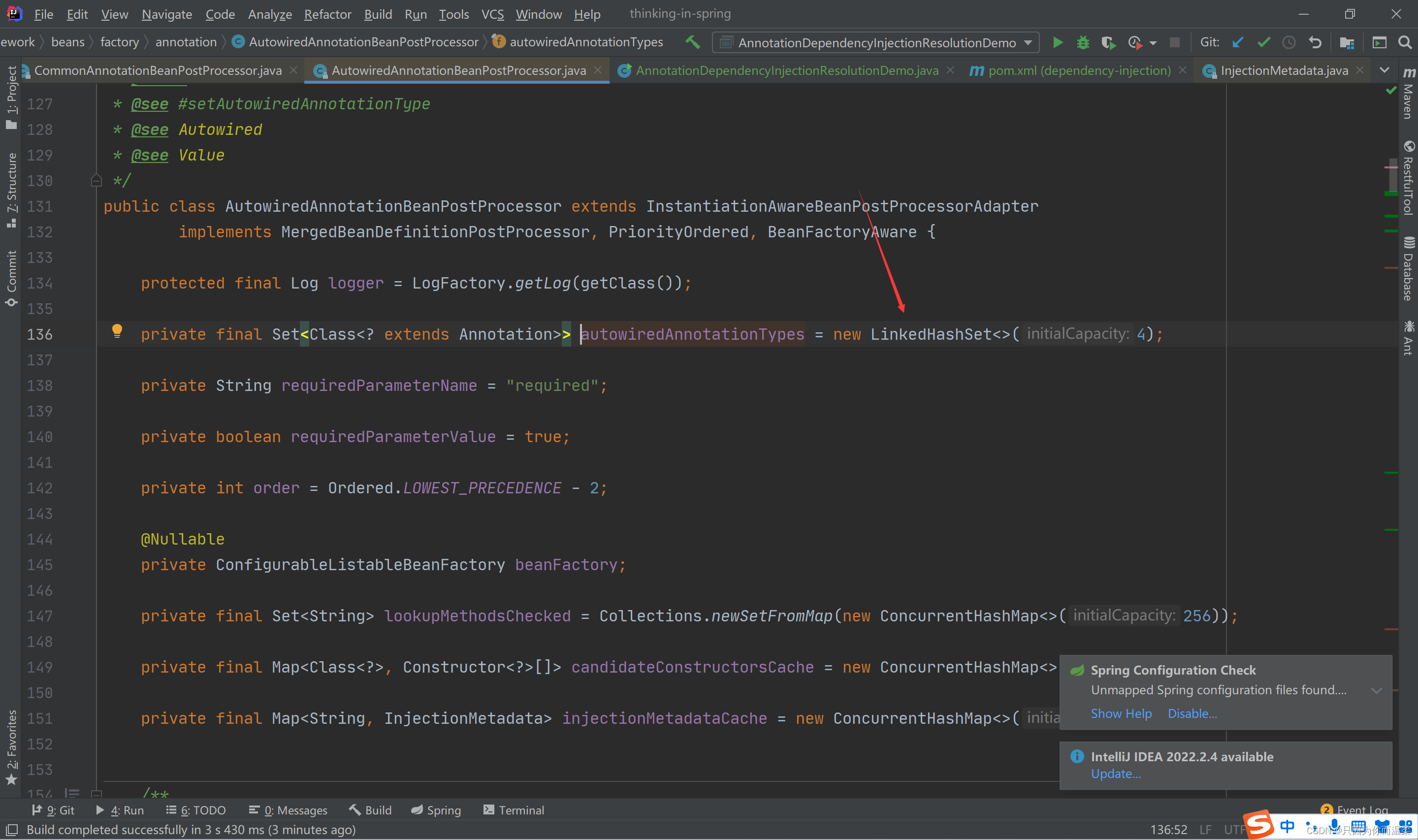
Task: Click the Disable option in Spring Configuration Check
Action: pyautogui.click(x=1193, y=712)
